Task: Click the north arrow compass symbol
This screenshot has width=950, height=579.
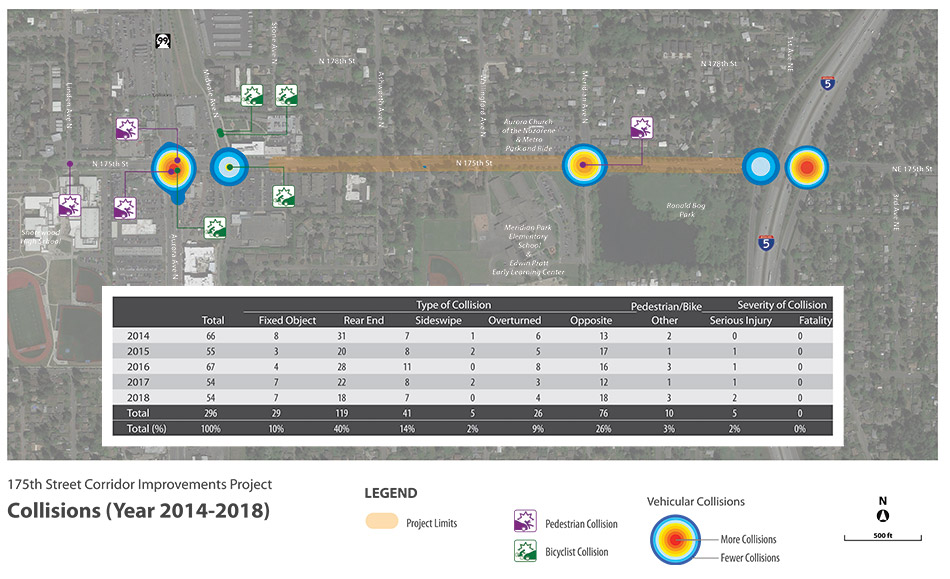Action: [x=883, y=516]
